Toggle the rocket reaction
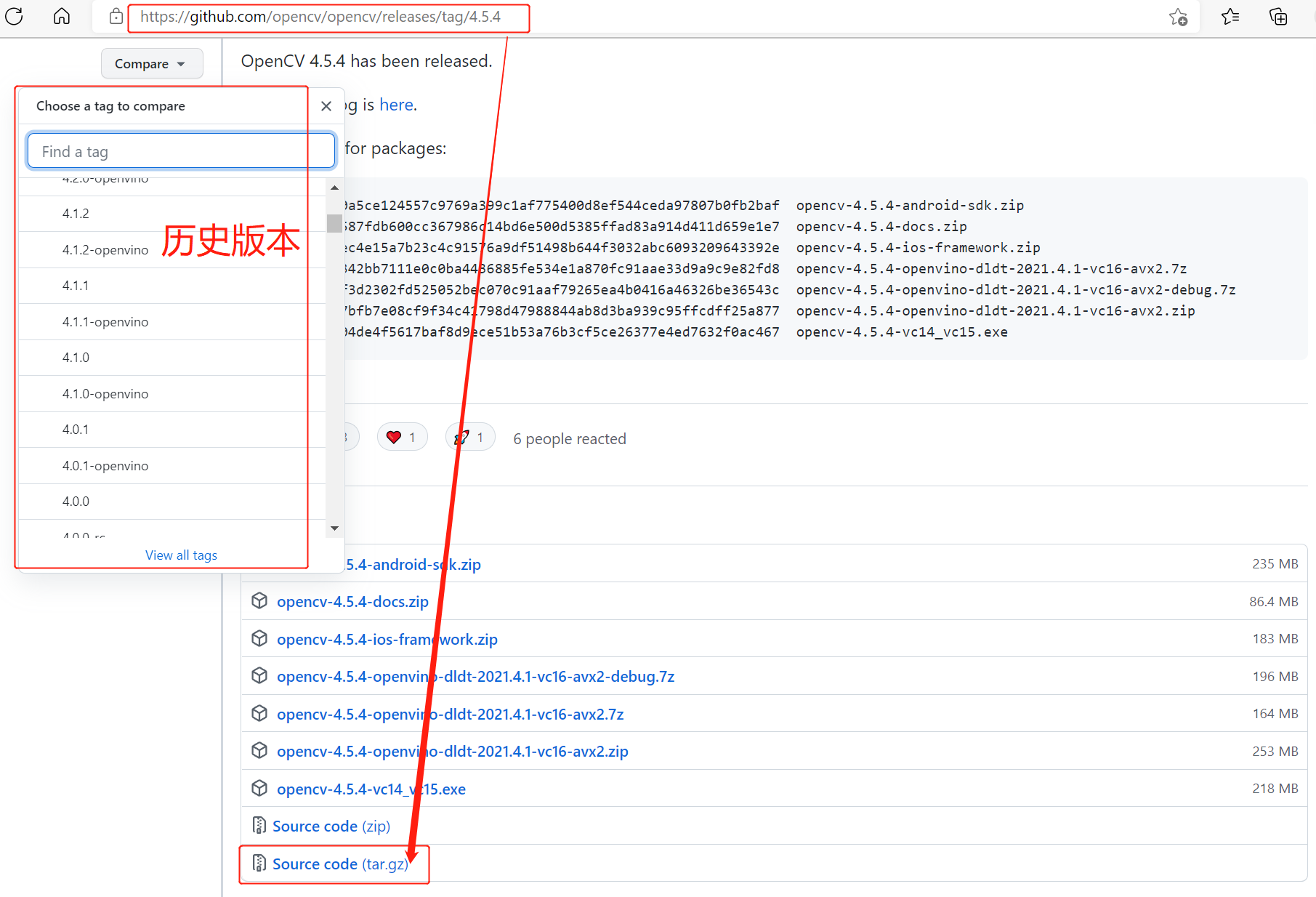Viewport: 1316px width, 897px height. tap(469, 437)
